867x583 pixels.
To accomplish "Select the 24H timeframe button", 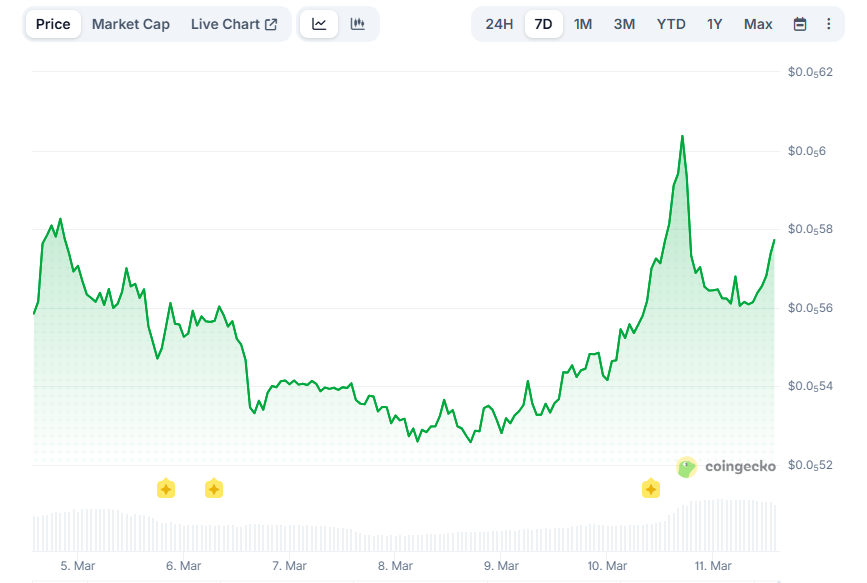I will tap(499, 23).
